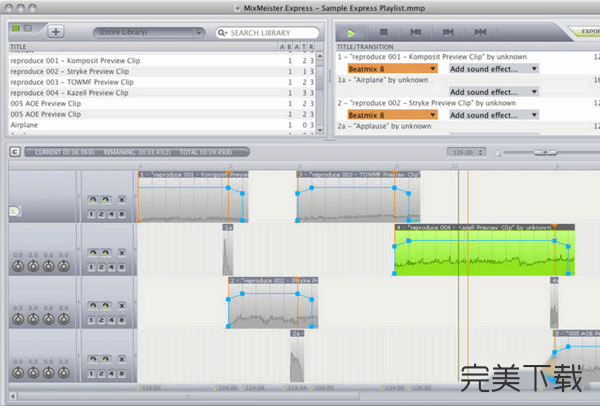Select reproduce 002 - Stryke Preview Clip in library
The height and width of the screenshot is (406, 600).
(162, 71)
